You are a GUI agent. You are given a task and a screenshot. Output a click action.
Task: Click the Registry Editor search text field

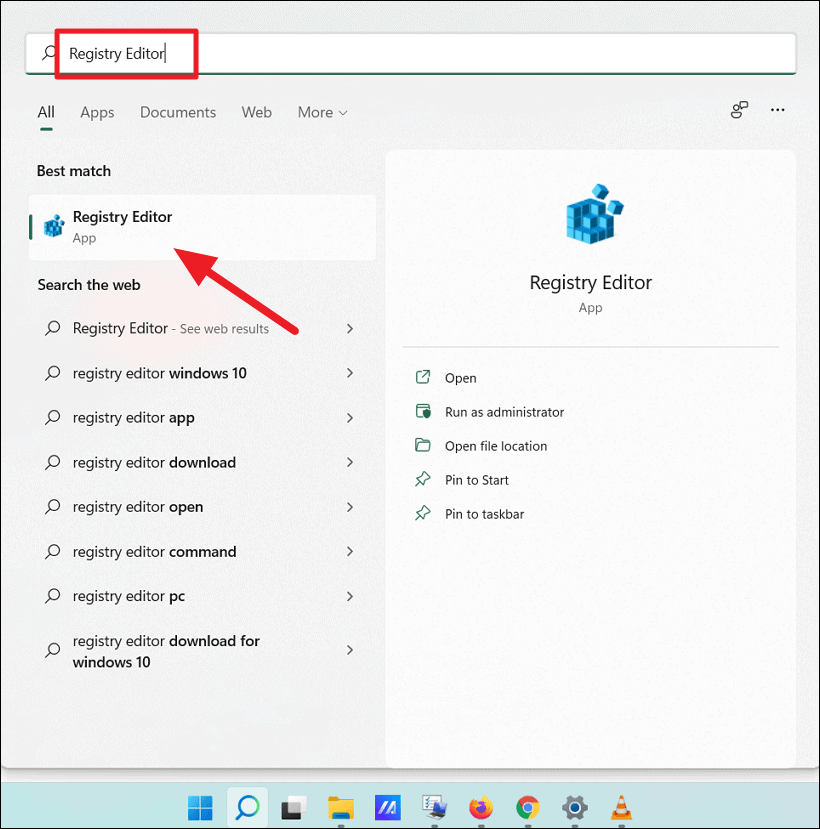click(x=410, y=53)
